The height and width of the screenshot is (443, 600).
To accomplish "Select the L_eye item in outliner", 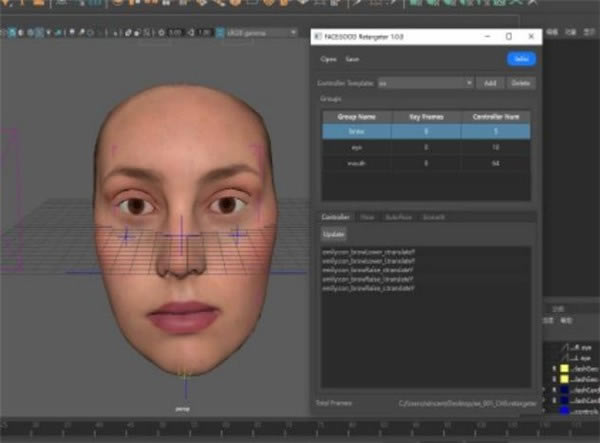I will 581,358.
